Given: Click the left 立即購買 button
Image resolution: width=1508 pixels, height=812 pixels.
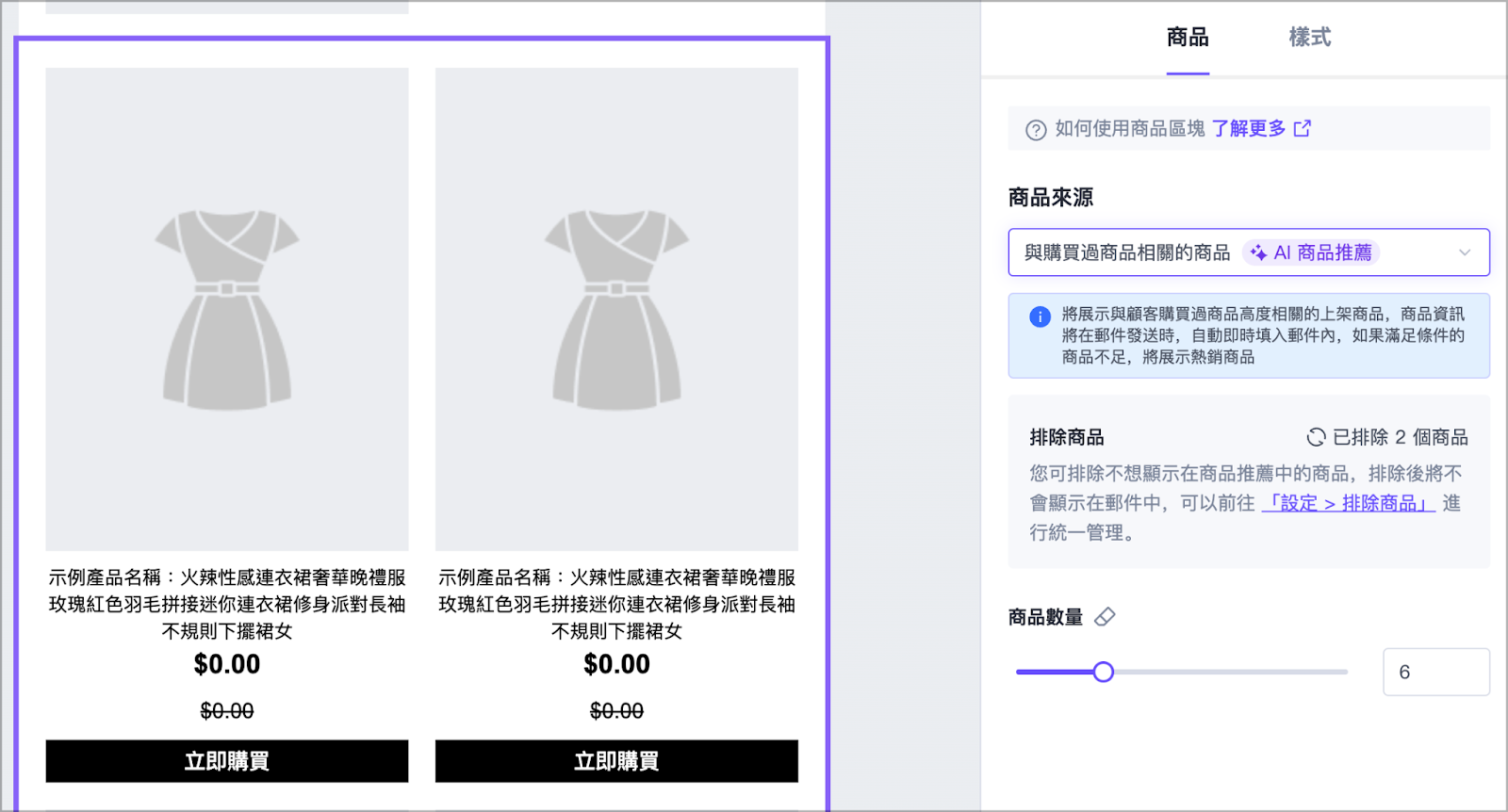Looking at the screenshot, I should coord(227,761).
